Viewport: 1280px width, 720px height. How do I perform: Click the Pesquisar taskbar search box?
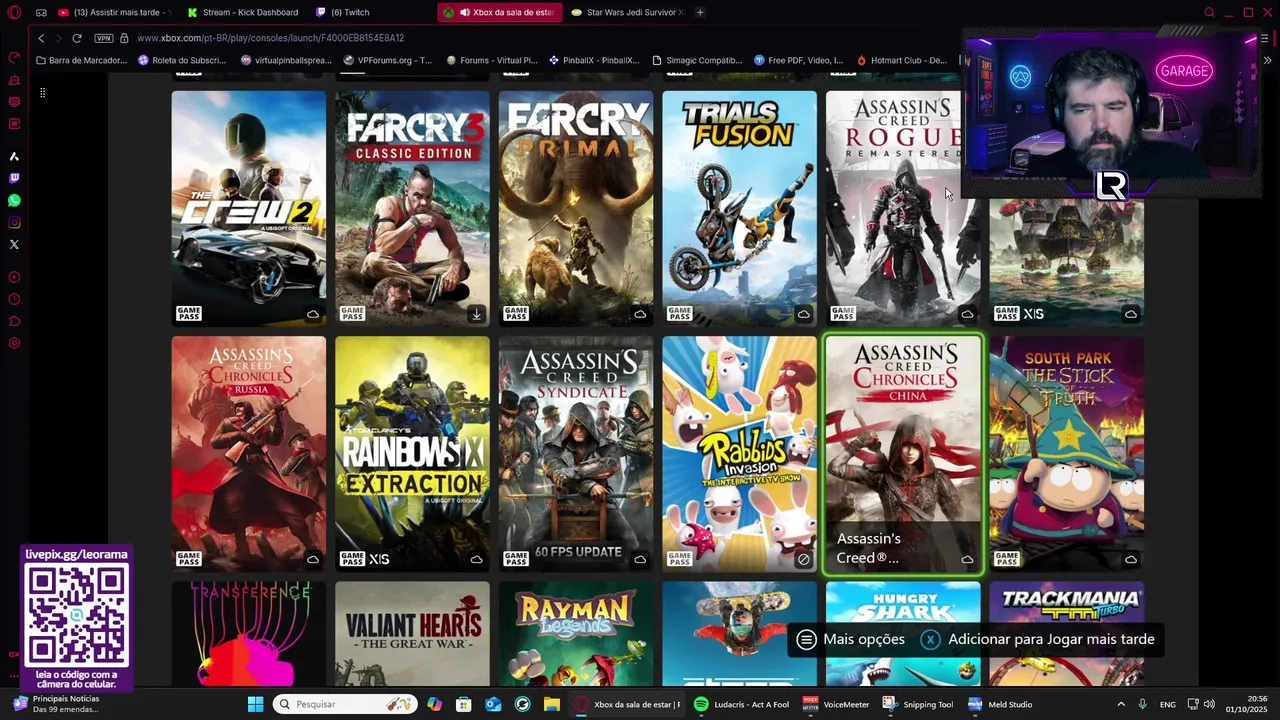coord(345,704)
